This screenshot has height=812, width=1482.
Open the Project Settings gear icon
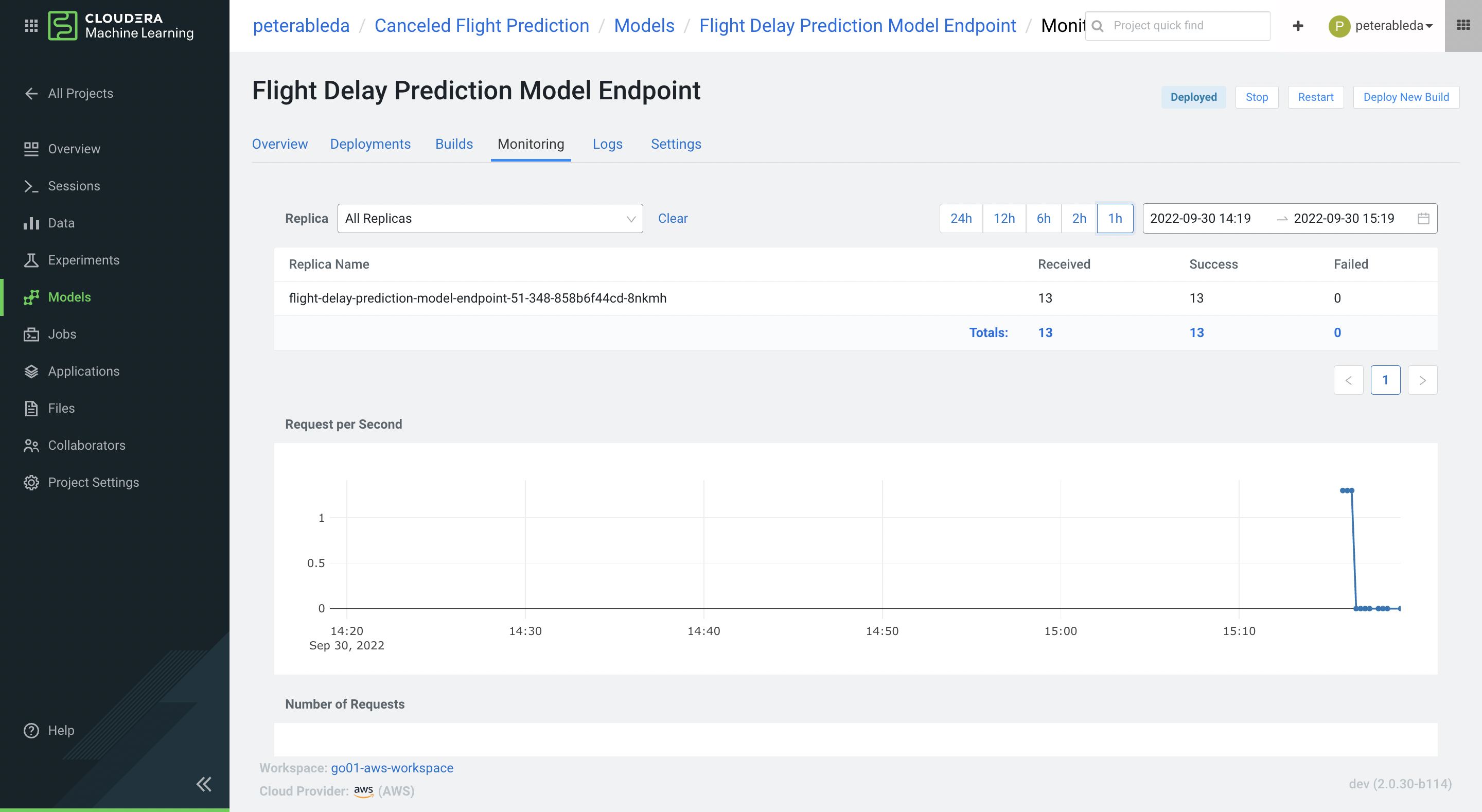click(x=31, y=482)
